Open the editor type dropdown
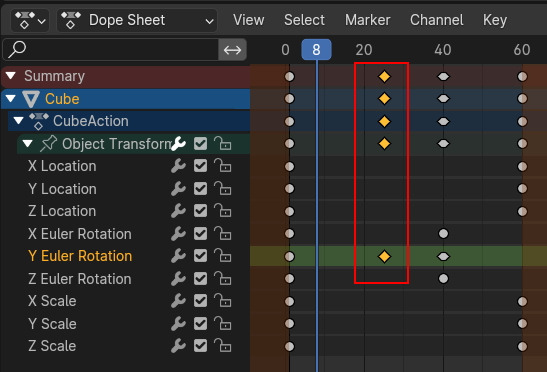Viewport: 547px width, 372px height. click(x=30, y=21)
